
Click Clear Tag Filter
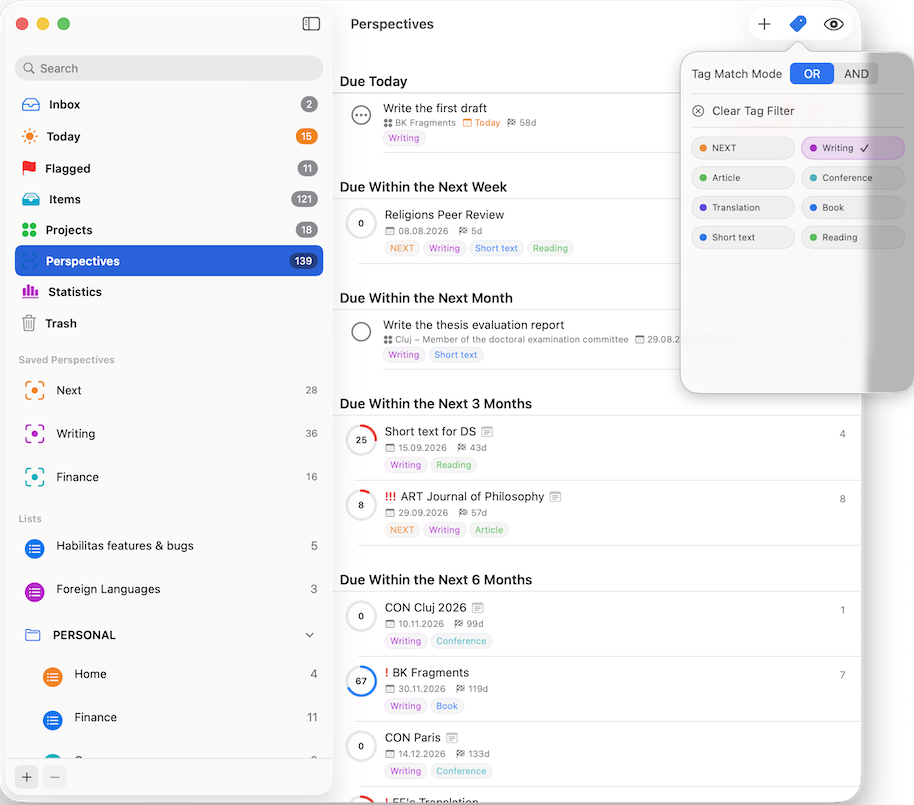(x=743, y=111)
